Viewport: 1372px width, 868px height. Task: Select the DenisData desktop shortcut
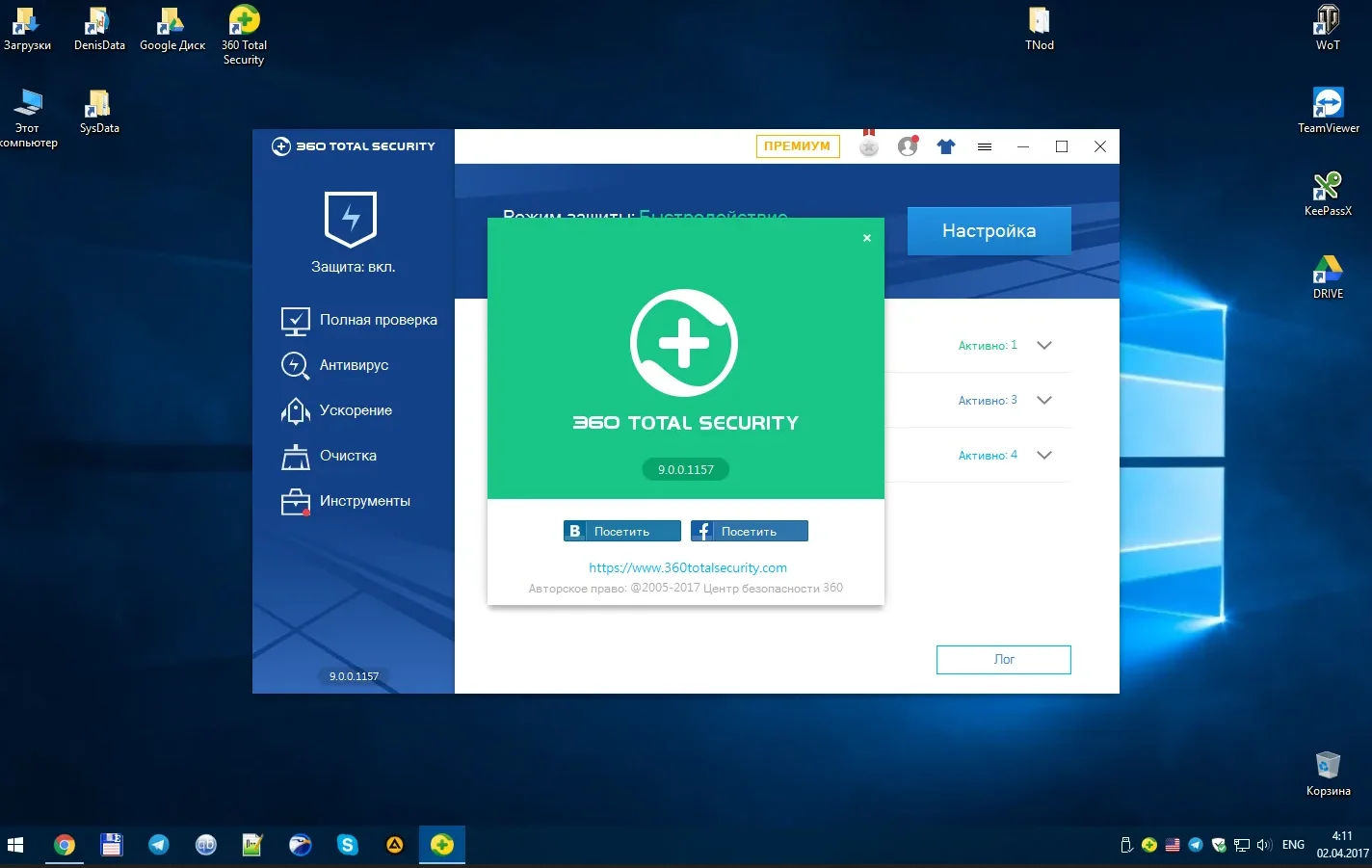pos(99,29)
